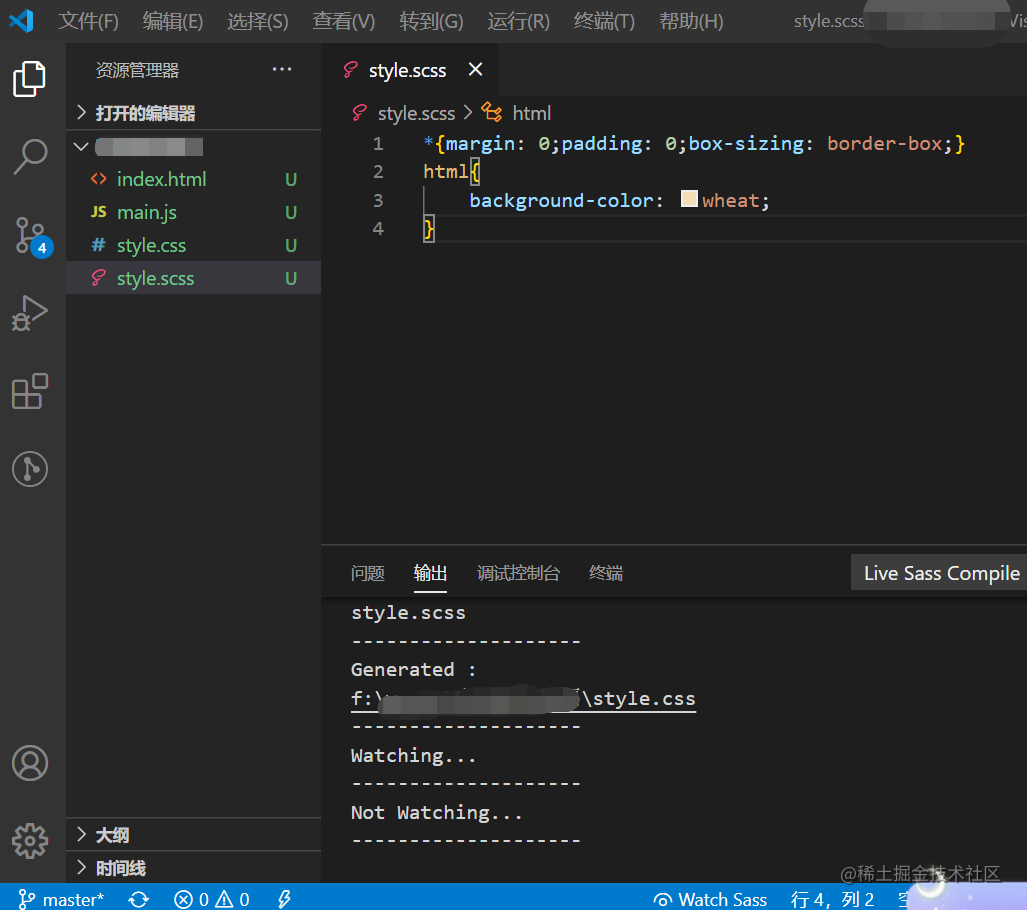The width and height of the screenshot is (1027, 910).
Task: Collapse the open editors folder chevron
Action: coord(81,112)
